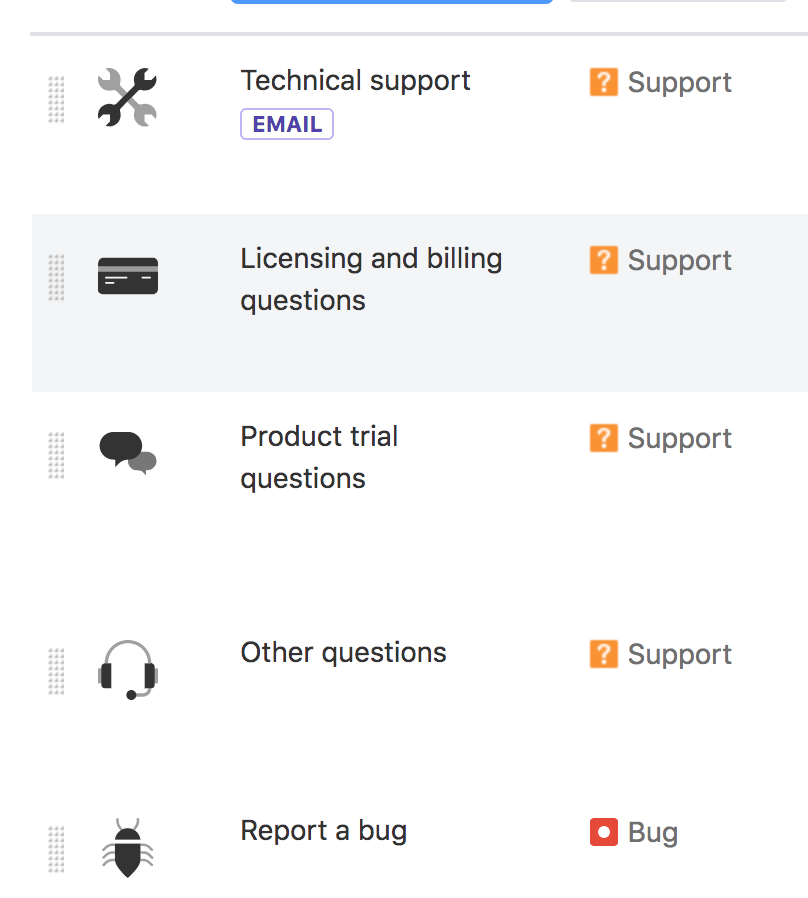Click the speech bubbles icon for Product trial
This screenshot has width=808, height=898.
pos(128,453)
